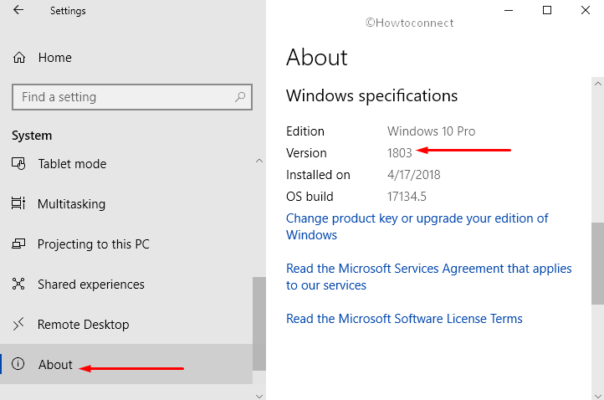Open Shared experiences settings

[91, 284]
